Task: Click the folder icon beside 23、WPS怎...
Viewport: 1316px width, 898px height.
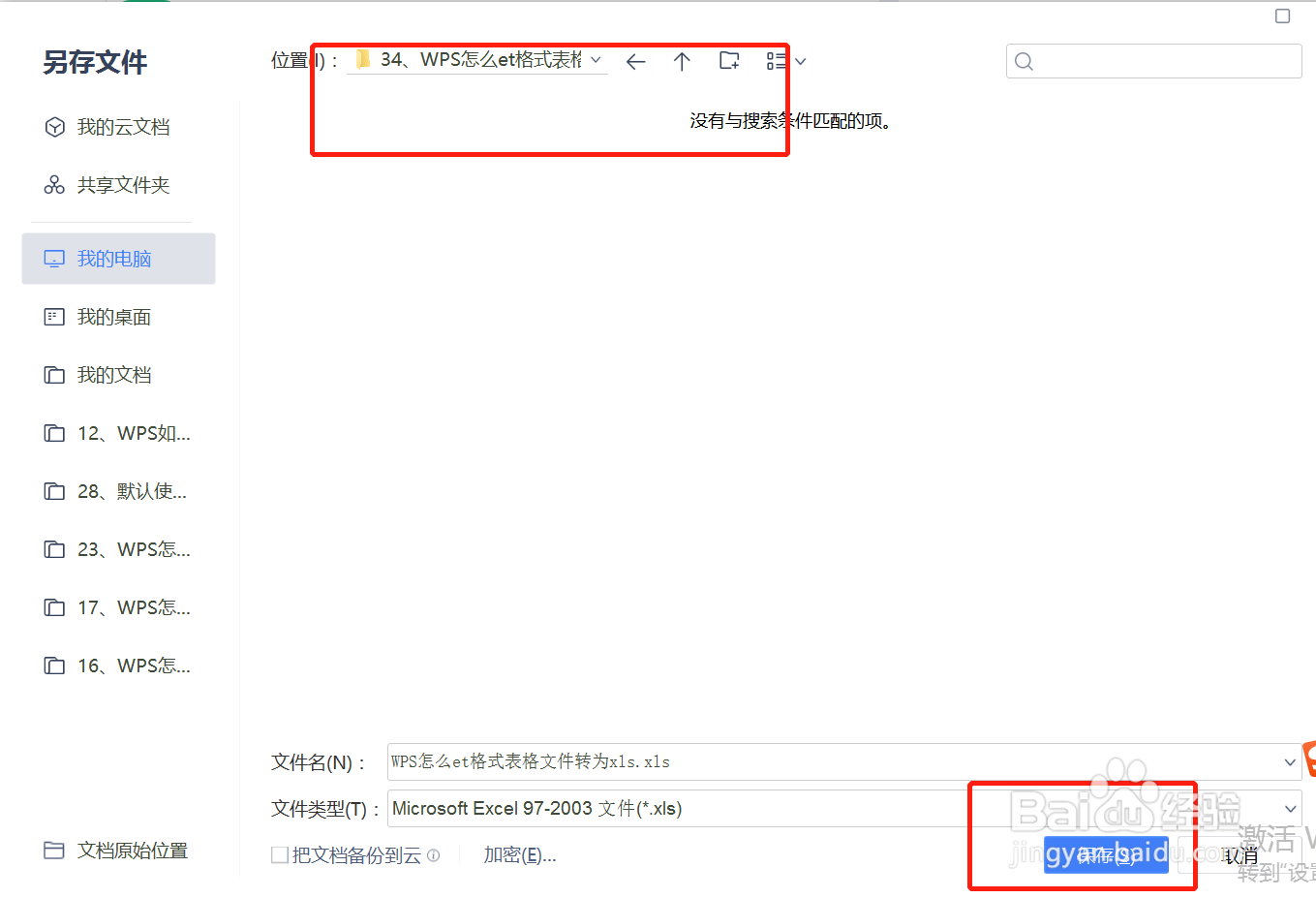Action: pos(54,549)
